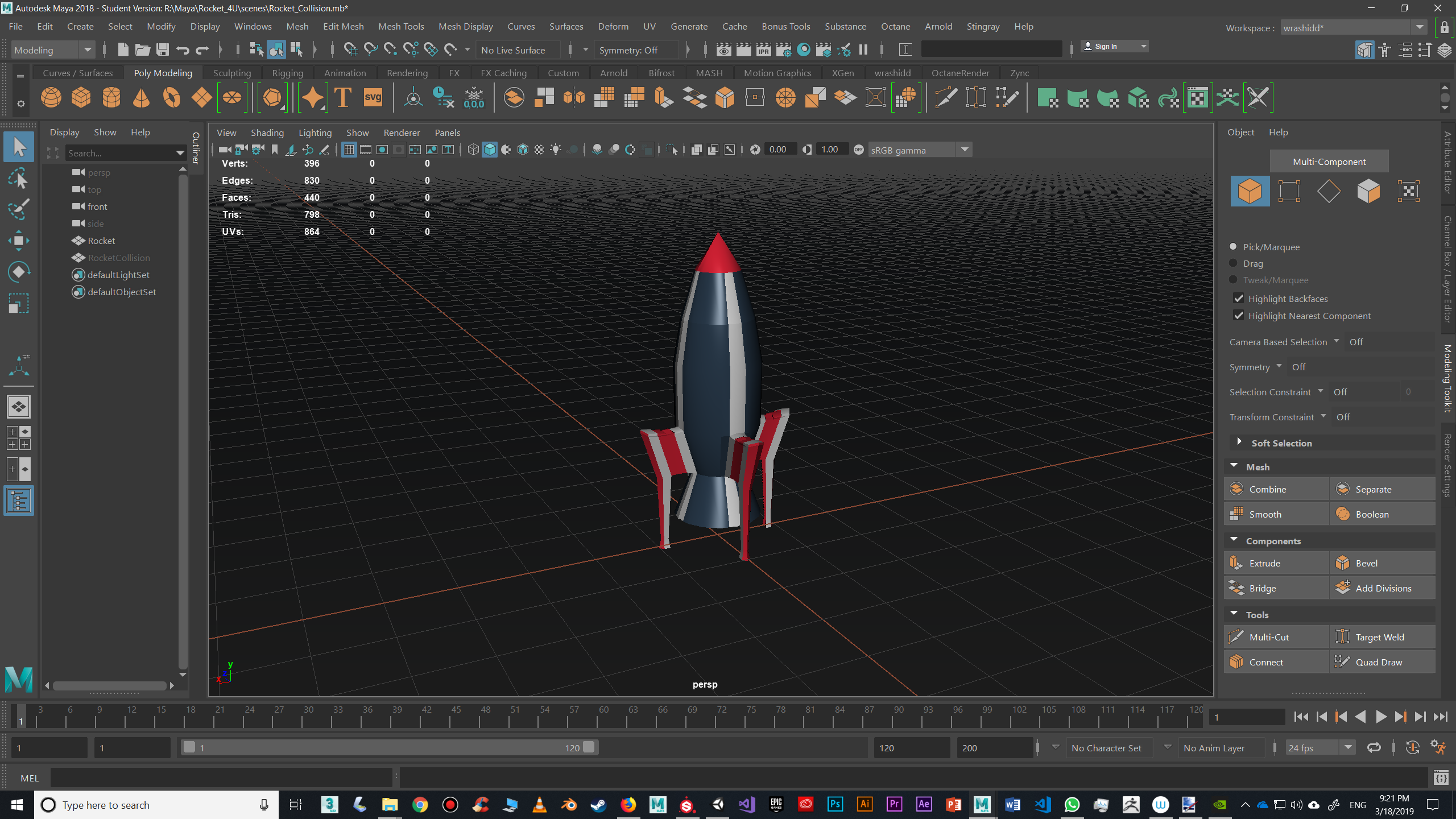Click the polygon Type text tool icon

point(343,98)
